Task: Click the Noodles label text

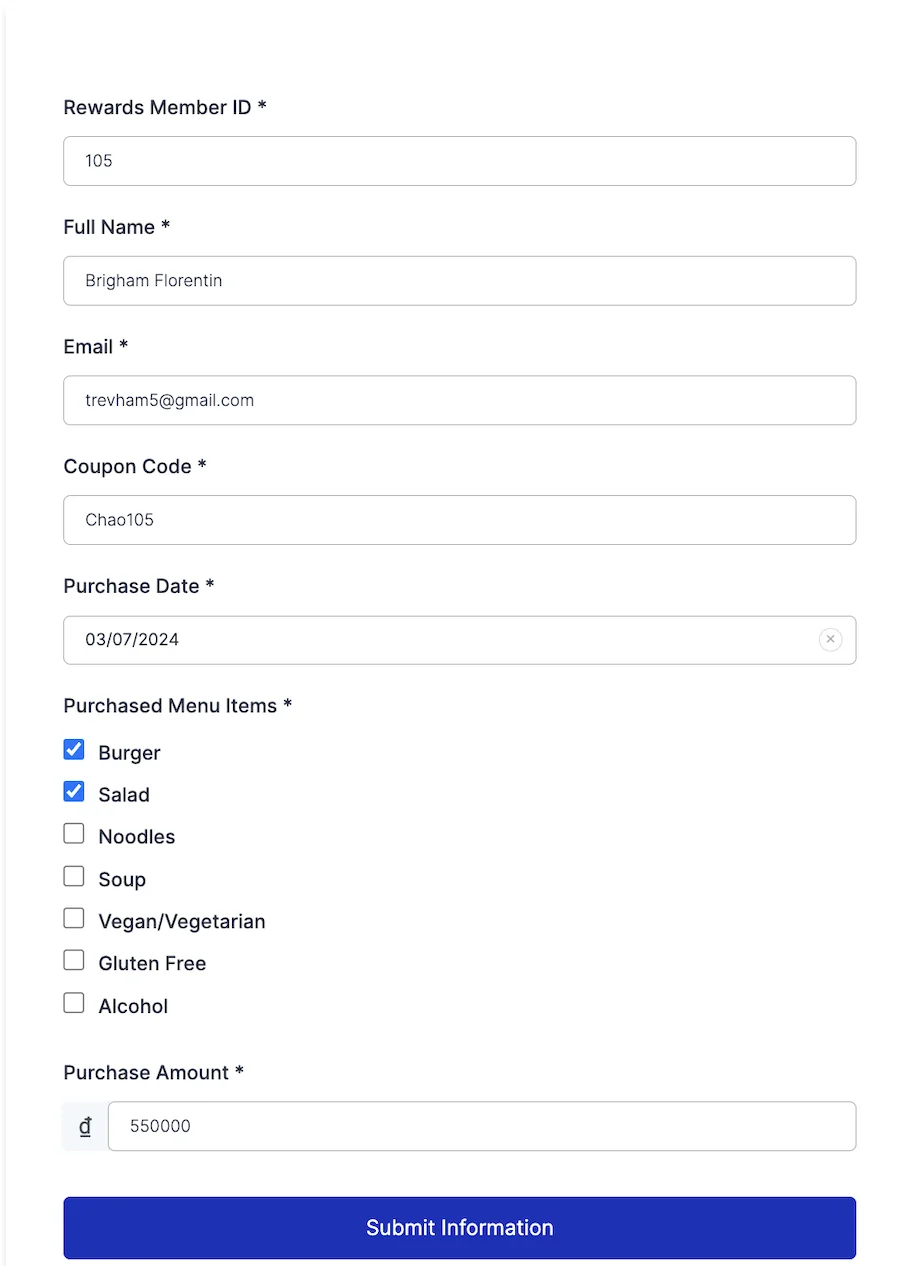Action: click(137, 837)
